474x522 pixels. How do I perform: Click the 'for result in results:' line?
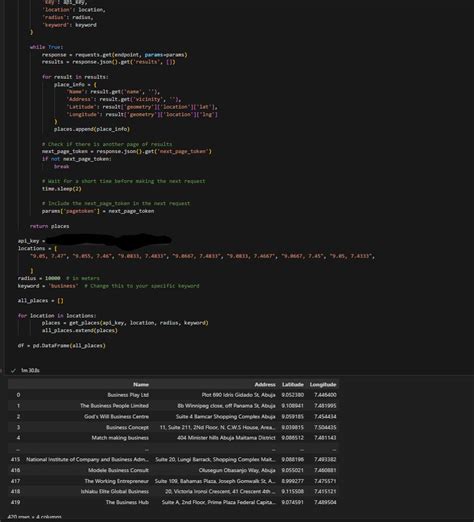click(75, 77)
